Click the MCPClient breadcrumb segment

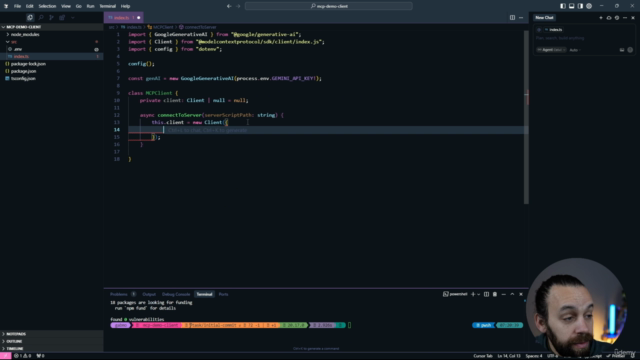(163, 27)
